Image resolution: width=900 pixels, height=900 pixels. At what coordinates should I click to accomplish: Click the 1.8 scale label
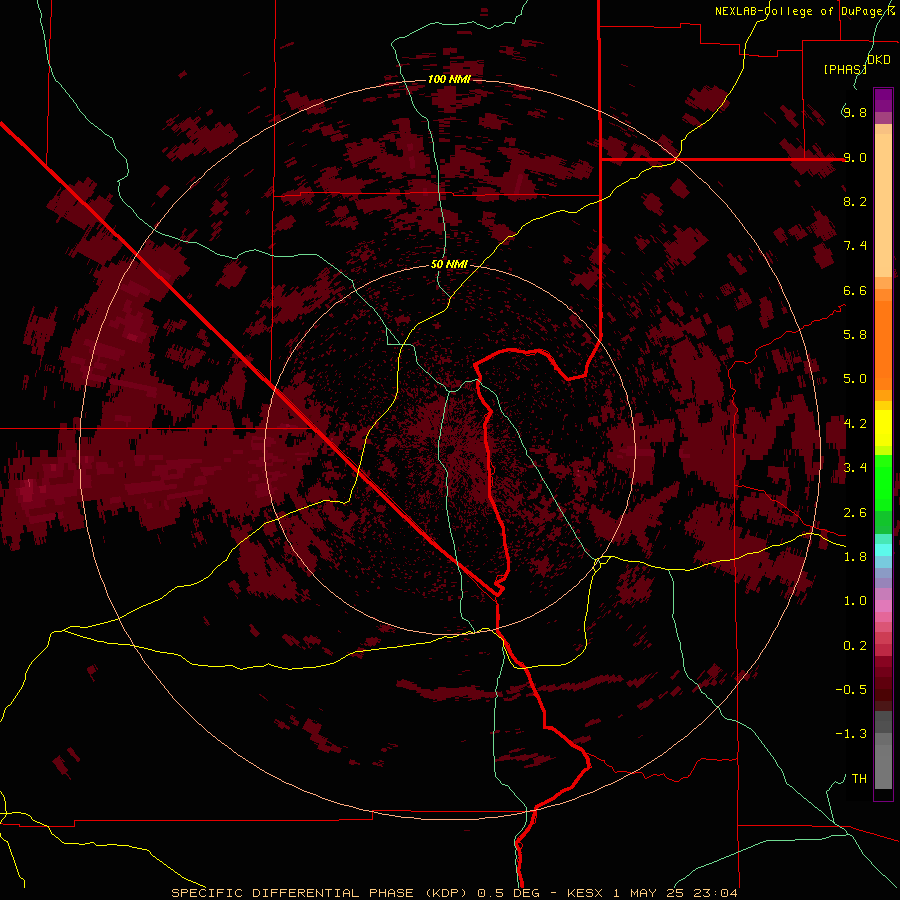pos(855,557)
